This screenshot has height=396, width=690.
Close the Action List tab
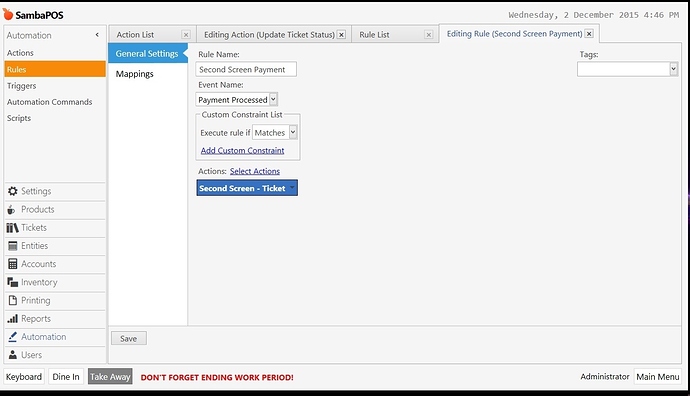click(186, 35)
